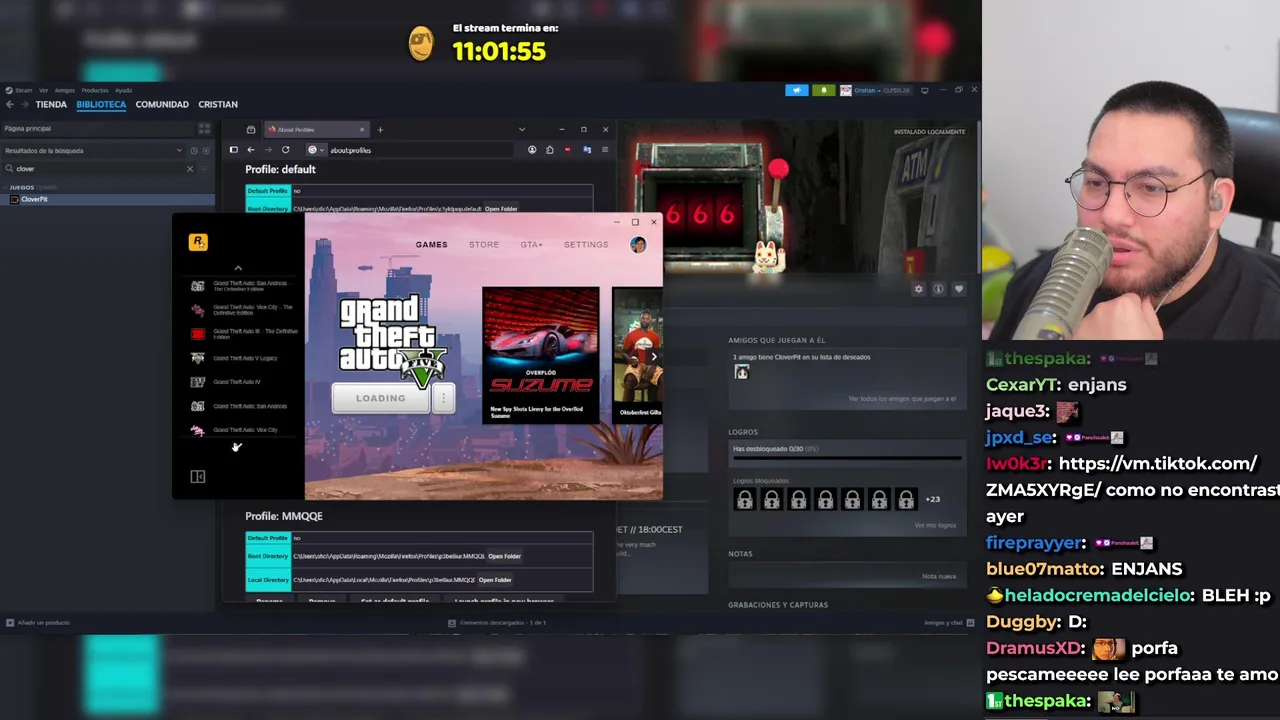
Task: Open the STORE tab in Rockstar launcher
Action: point(484,245)
